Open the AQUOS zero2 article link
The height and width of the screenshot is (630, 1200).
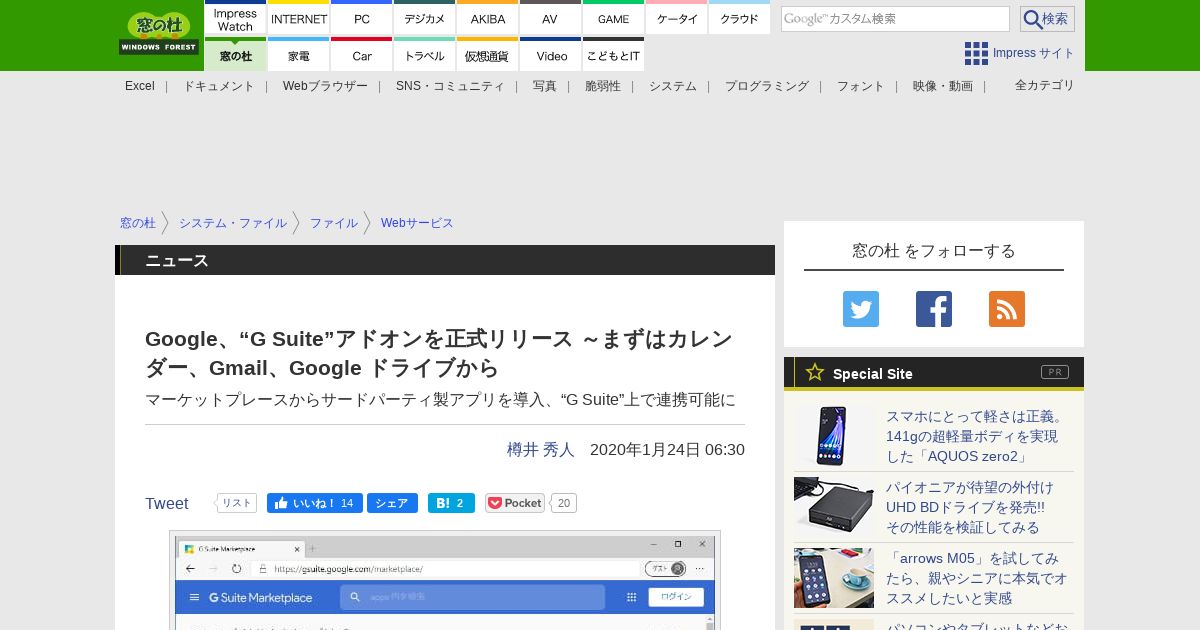[976, 436]
